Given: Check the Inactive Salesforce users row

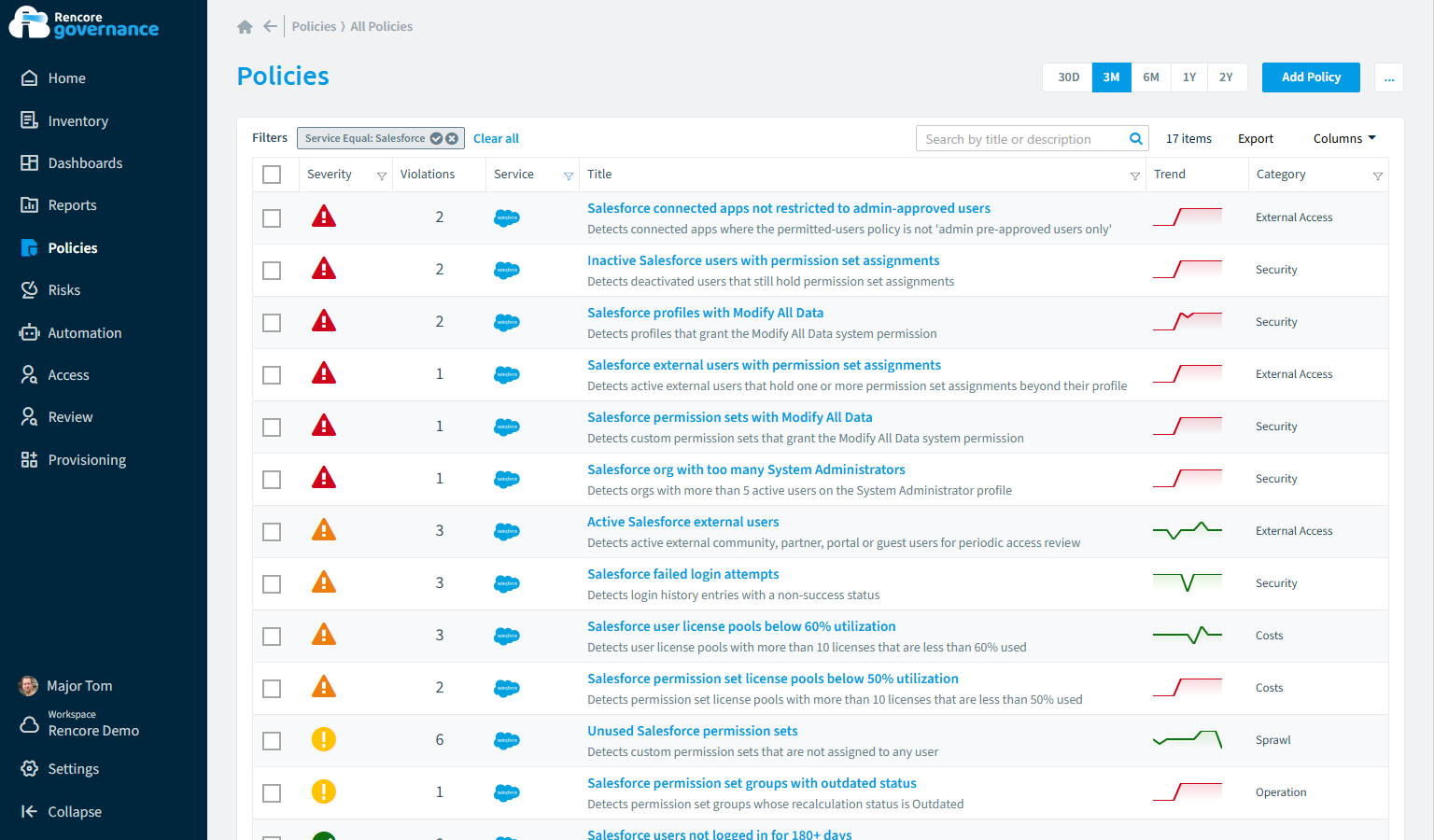Looking at the screenshot, I should 272,271.
